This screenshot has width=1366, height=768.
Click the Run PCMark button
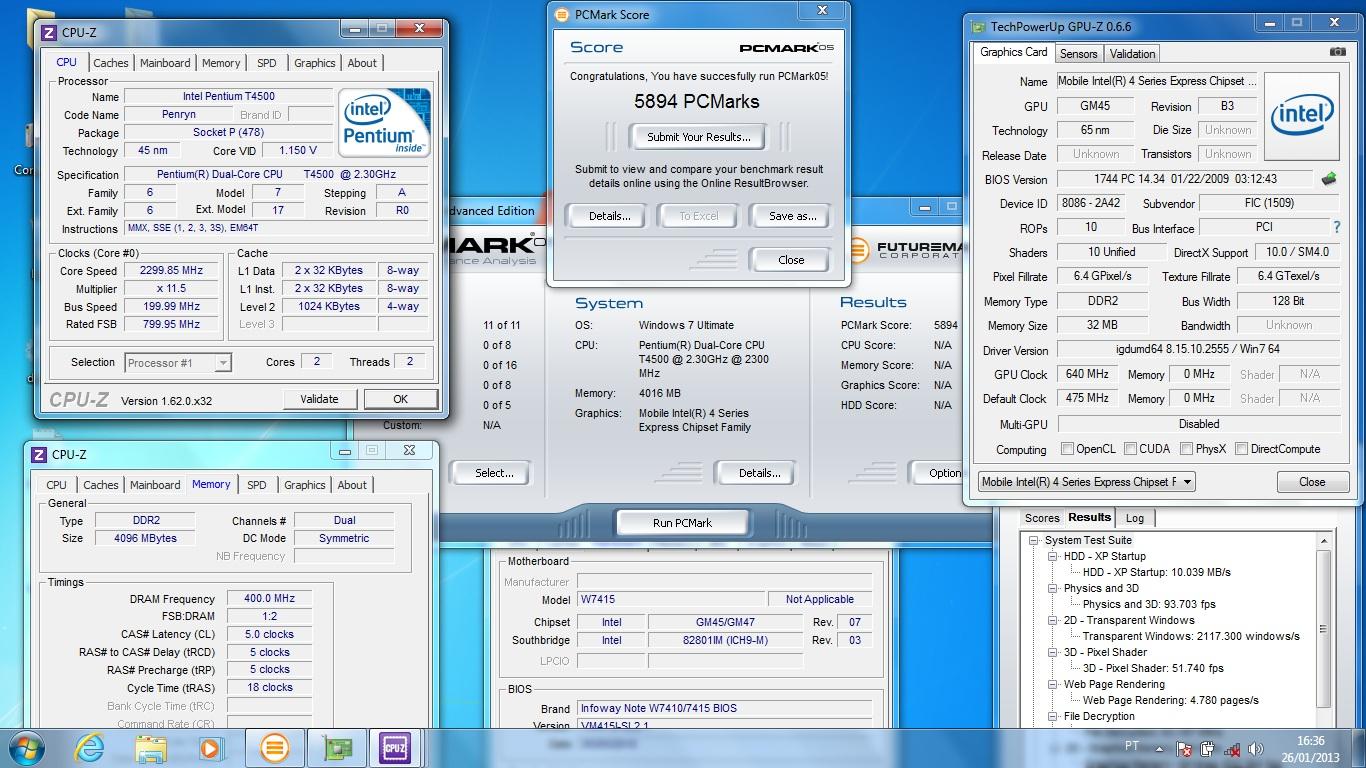pos(682,523)
